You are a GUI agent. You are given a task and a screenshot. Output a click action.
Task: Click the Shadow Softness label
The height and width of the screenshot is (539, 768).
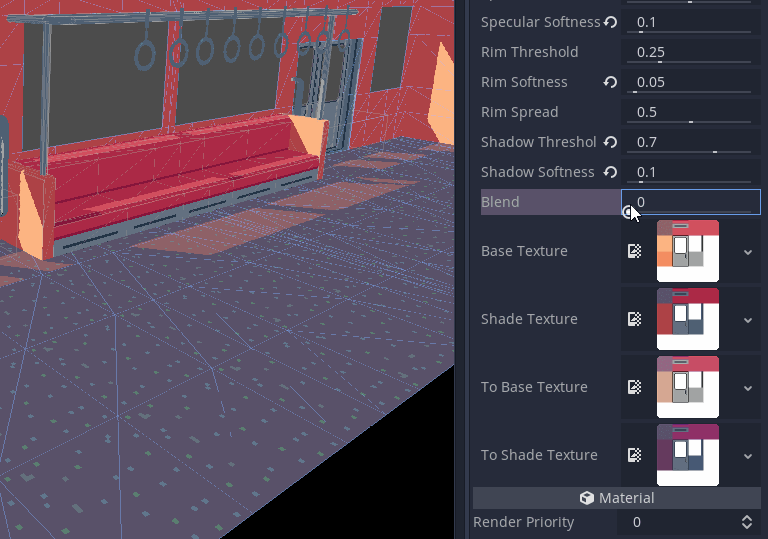(x=537, y=172)
